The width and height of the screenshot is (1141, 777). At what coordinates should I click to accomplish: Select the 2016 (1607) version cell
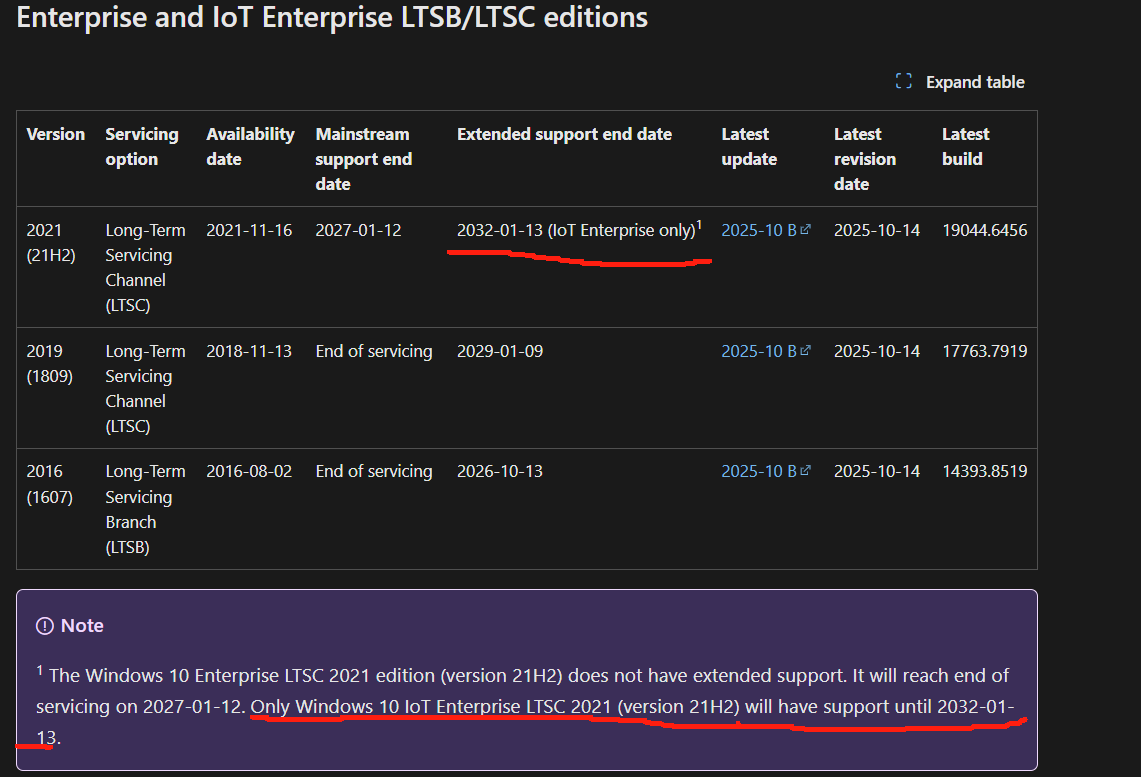click(49, 484)
